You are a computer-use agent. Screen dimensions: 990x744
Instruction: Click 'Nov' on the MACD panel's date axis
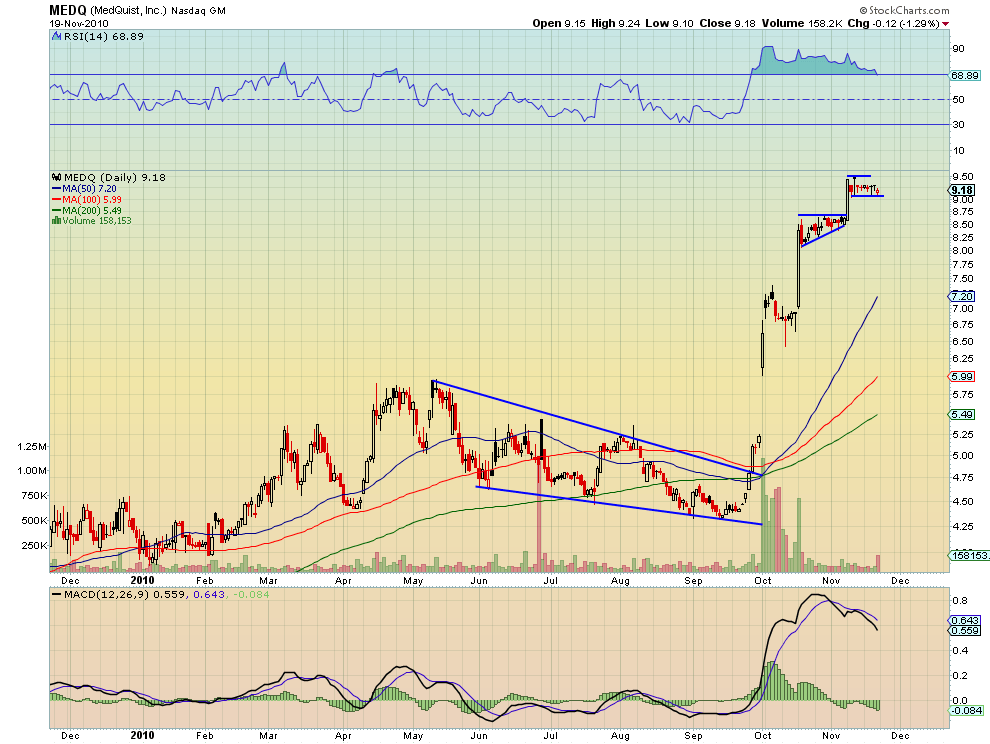(831, 736)
